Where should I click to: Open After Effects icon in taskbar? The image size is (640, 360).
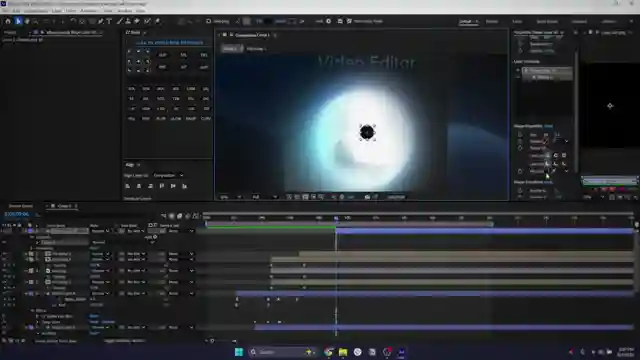coord(402,352)
